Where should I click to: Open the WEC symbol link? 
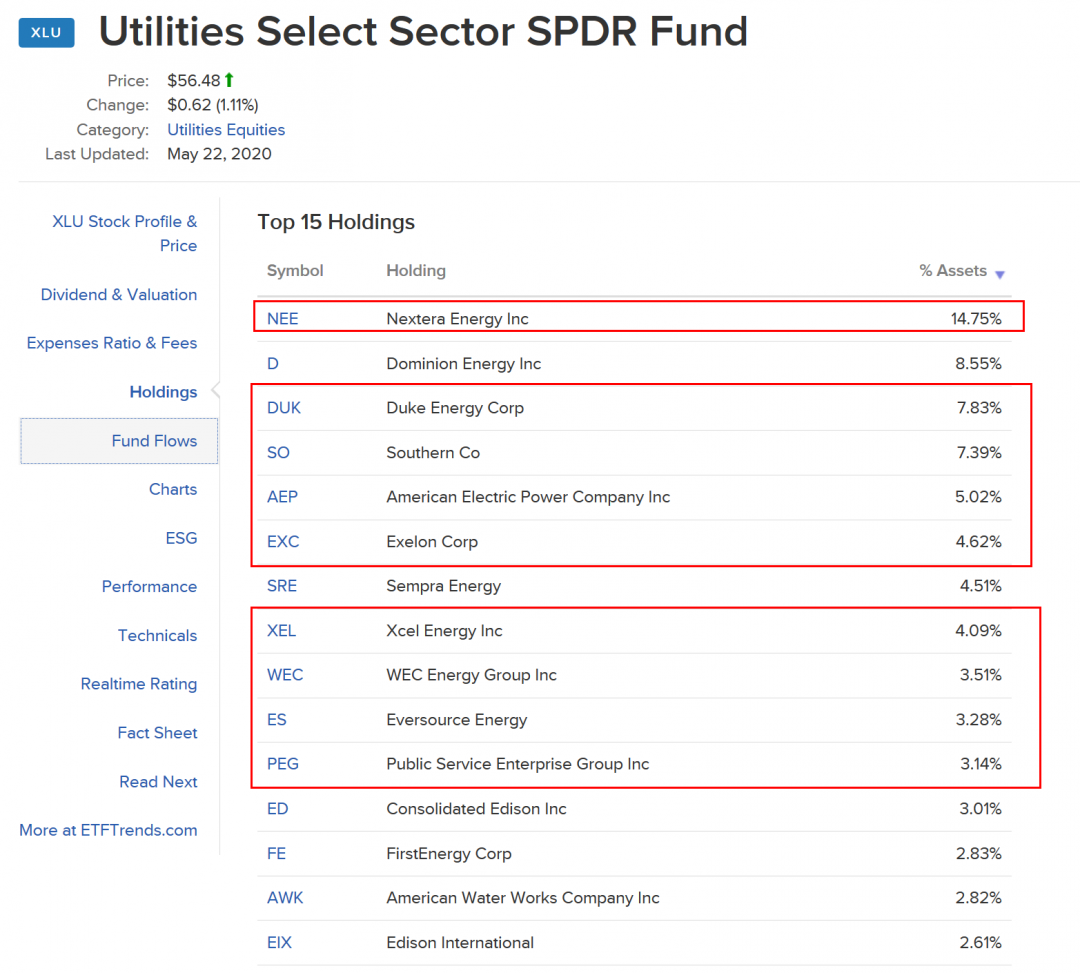285,675
